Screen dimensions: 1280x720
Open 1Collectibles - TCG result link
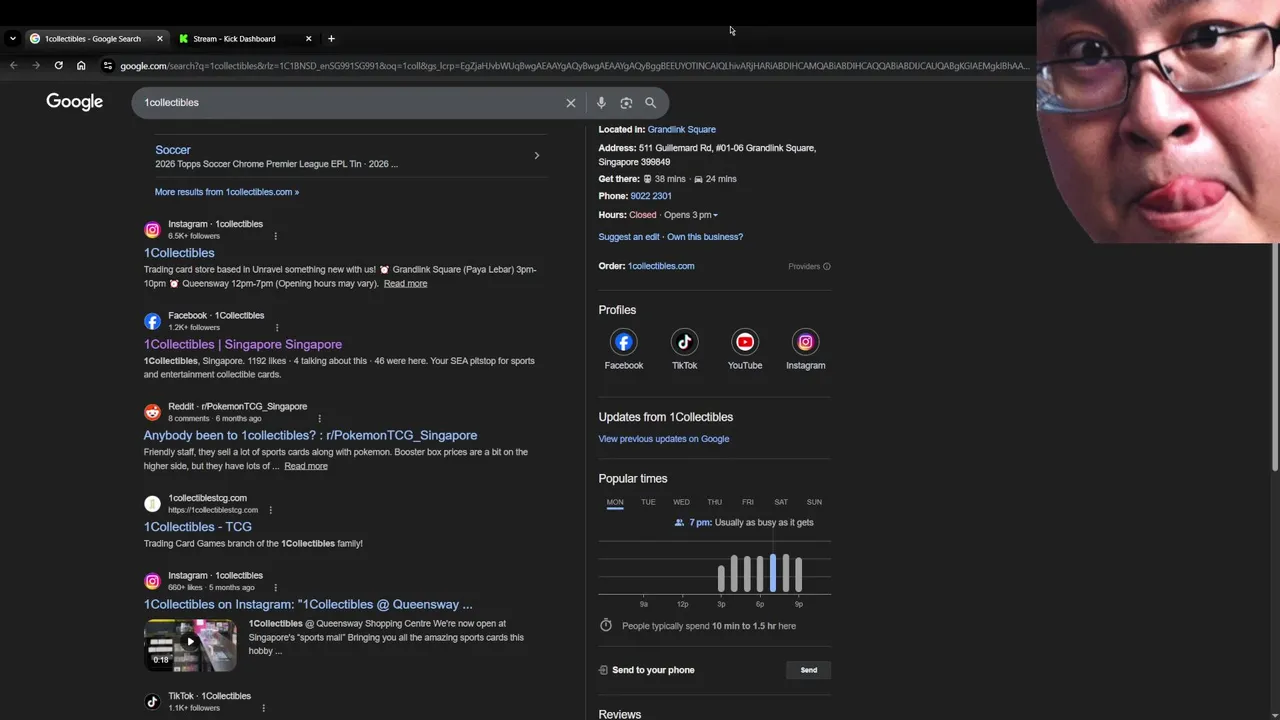click(197, 527)
